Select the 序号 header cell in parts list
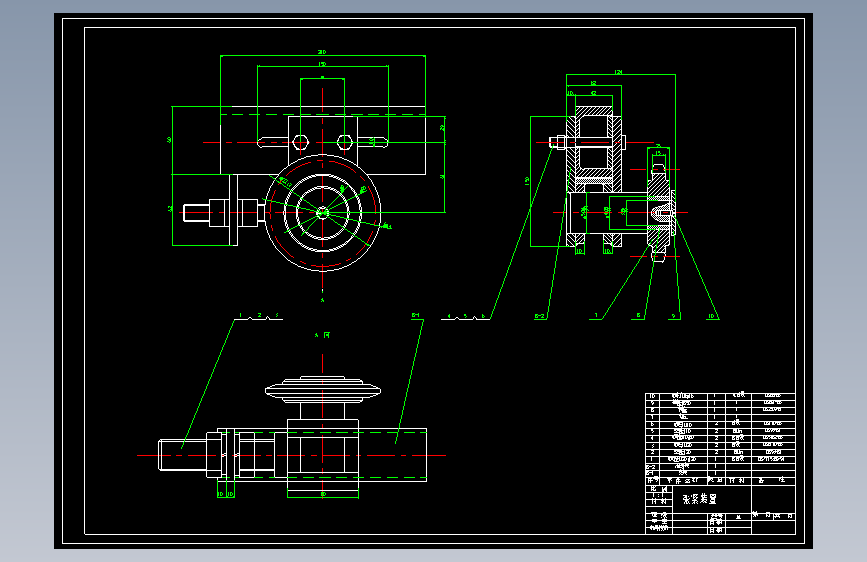This screenshot has height=562, width=867. [x=652, y=481]
